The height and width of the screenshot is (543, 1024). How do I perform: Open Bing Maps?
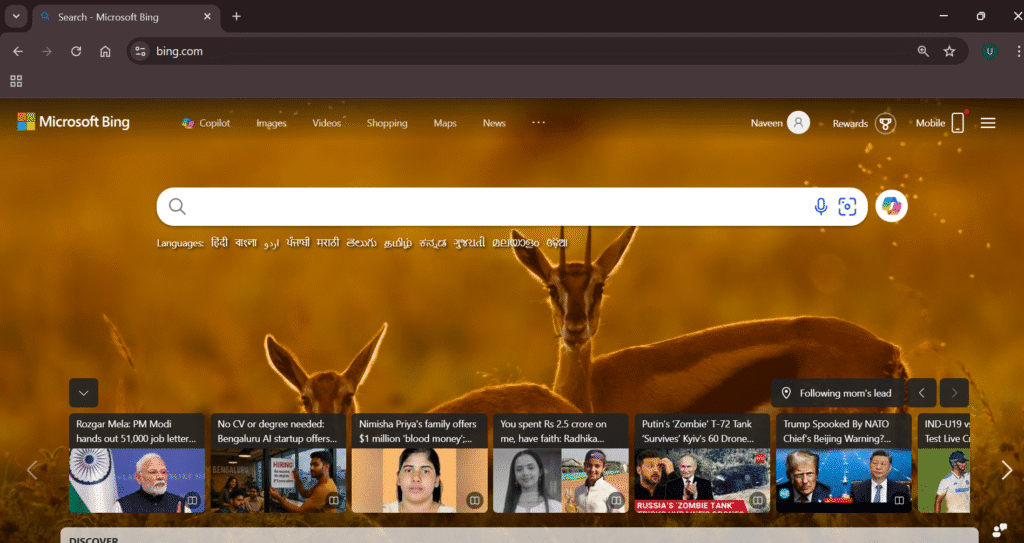445,123
